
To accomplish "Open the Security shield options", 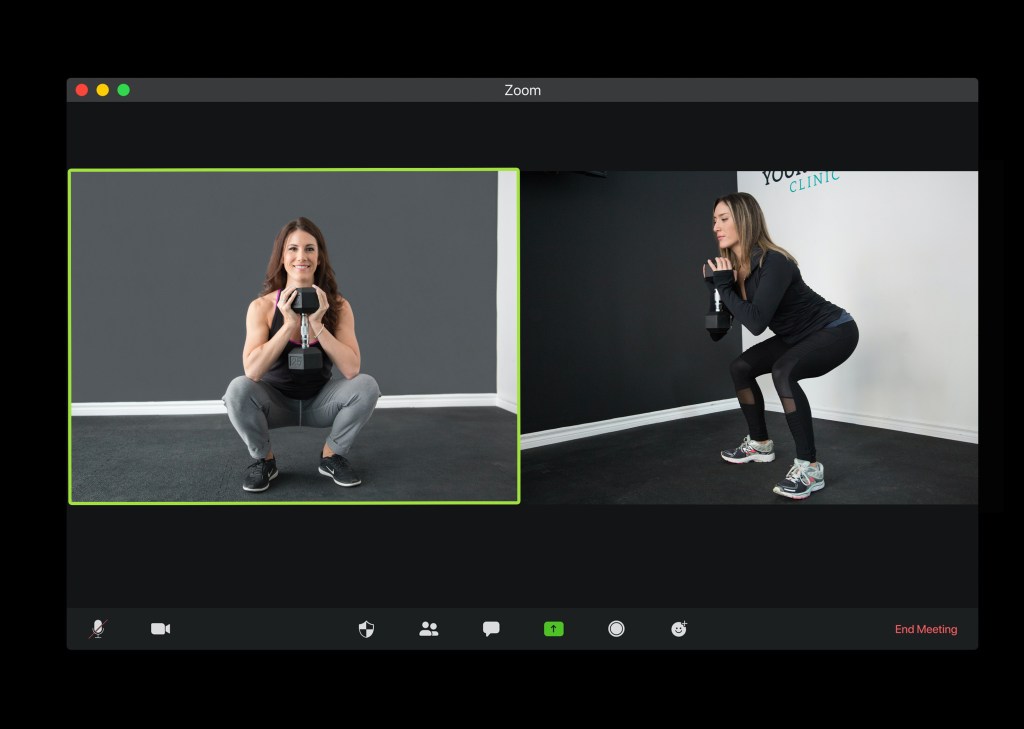I will point(366,629).
